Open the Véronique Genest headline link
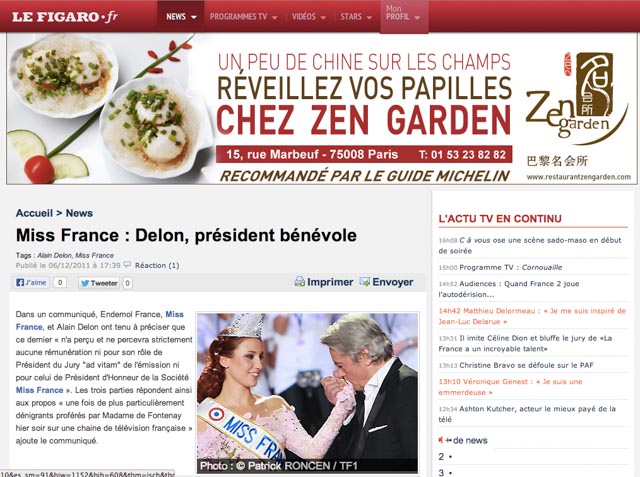The width and height of the screenshot is (640, 477). pyautogui.click(x=510, y=387)
